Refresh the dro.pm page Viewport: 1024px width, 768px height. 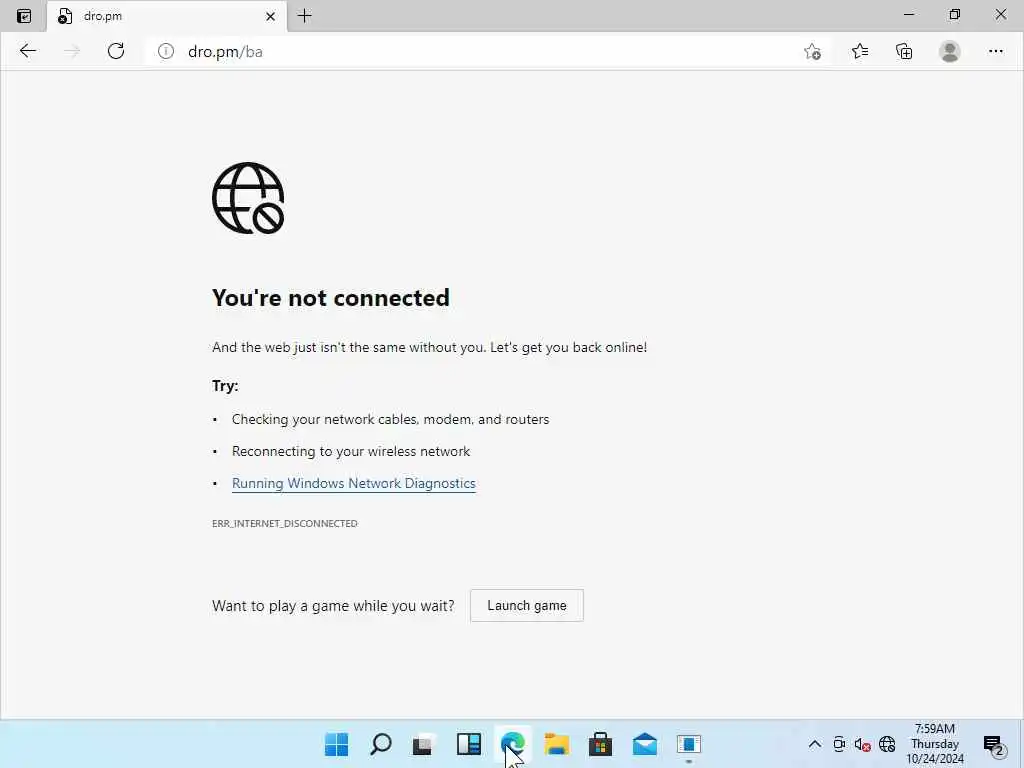[116, 51]
